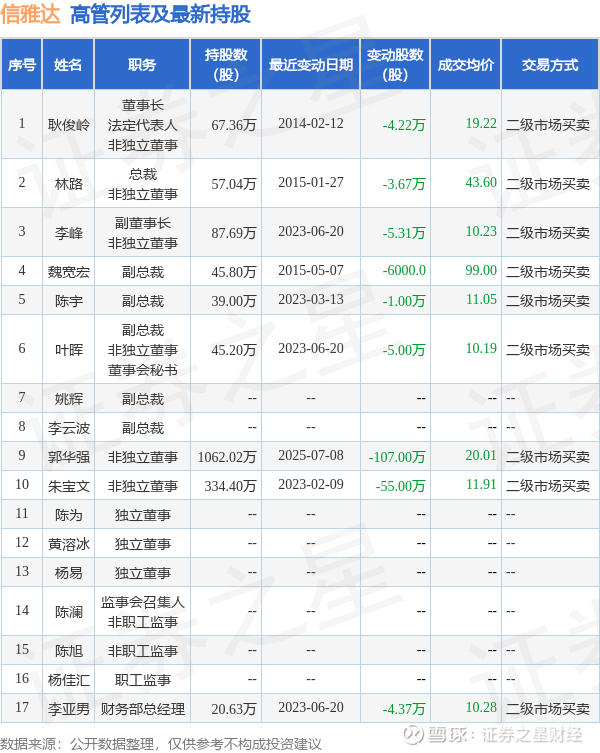Click the change value -6000.0
Image resolution: width=600 pixels, height=753 pixels.
(x=404, y=270)
